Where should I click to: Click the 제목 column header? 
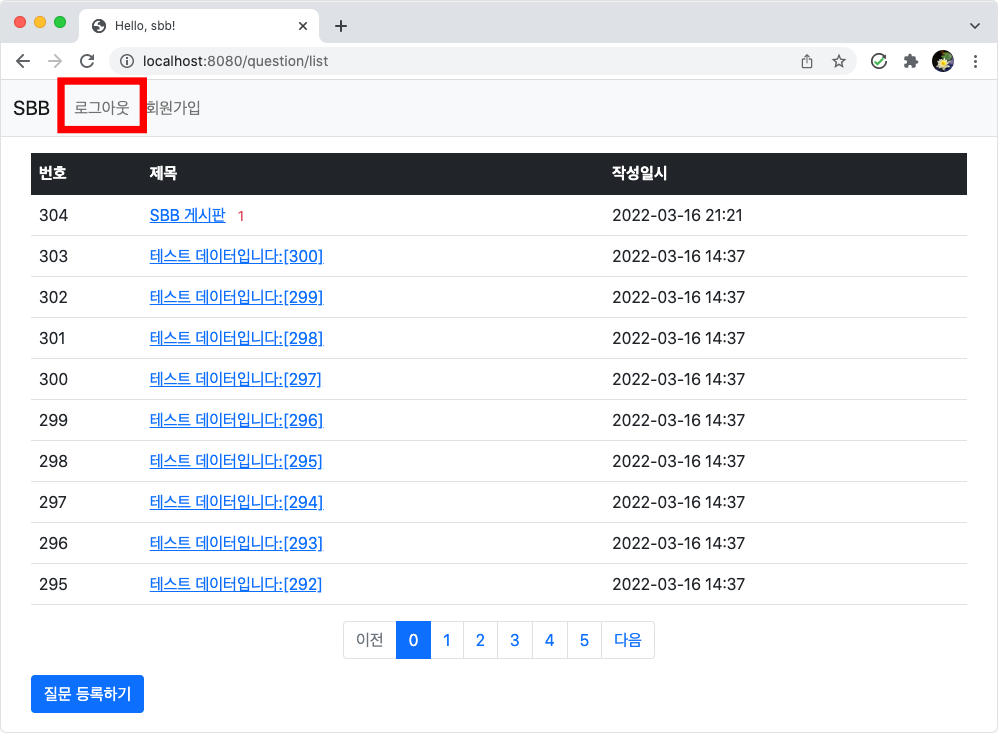[x=163, y=173]
